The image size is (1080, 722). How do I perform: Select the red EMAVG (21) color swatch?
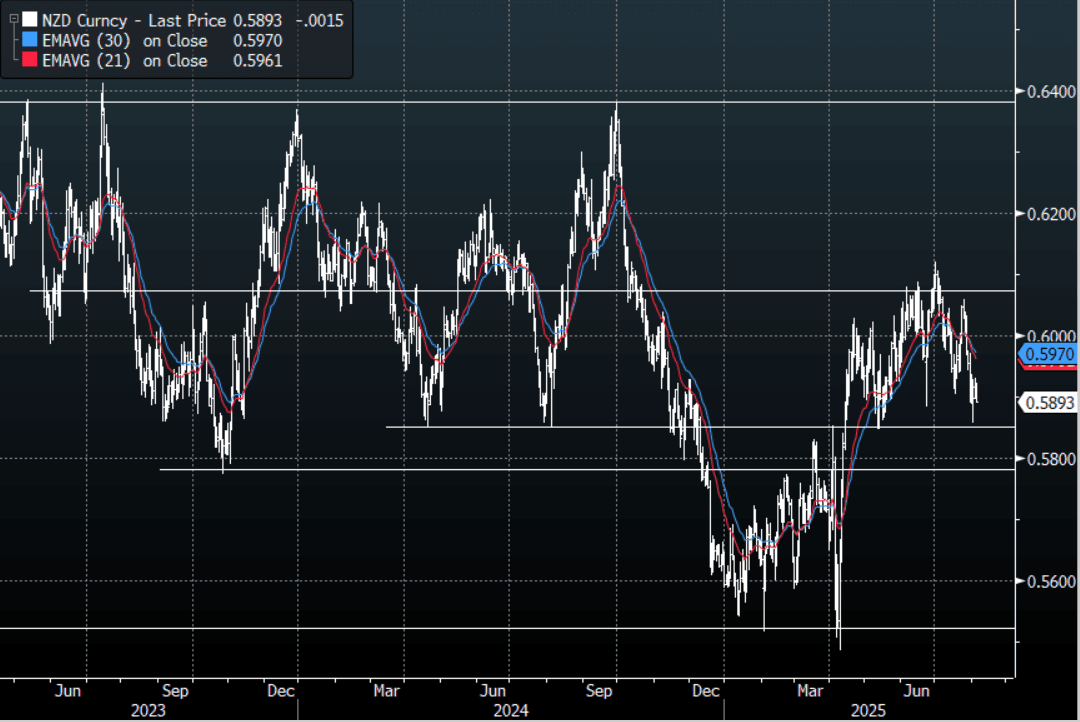tap(29, 61)
